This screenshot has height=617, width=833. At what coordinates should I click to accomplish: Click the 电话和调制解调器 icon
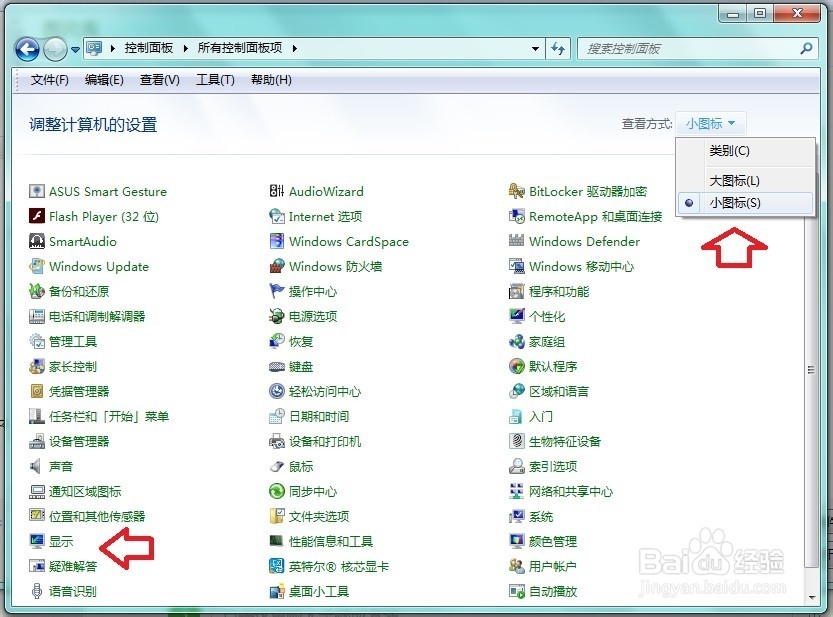37,316
